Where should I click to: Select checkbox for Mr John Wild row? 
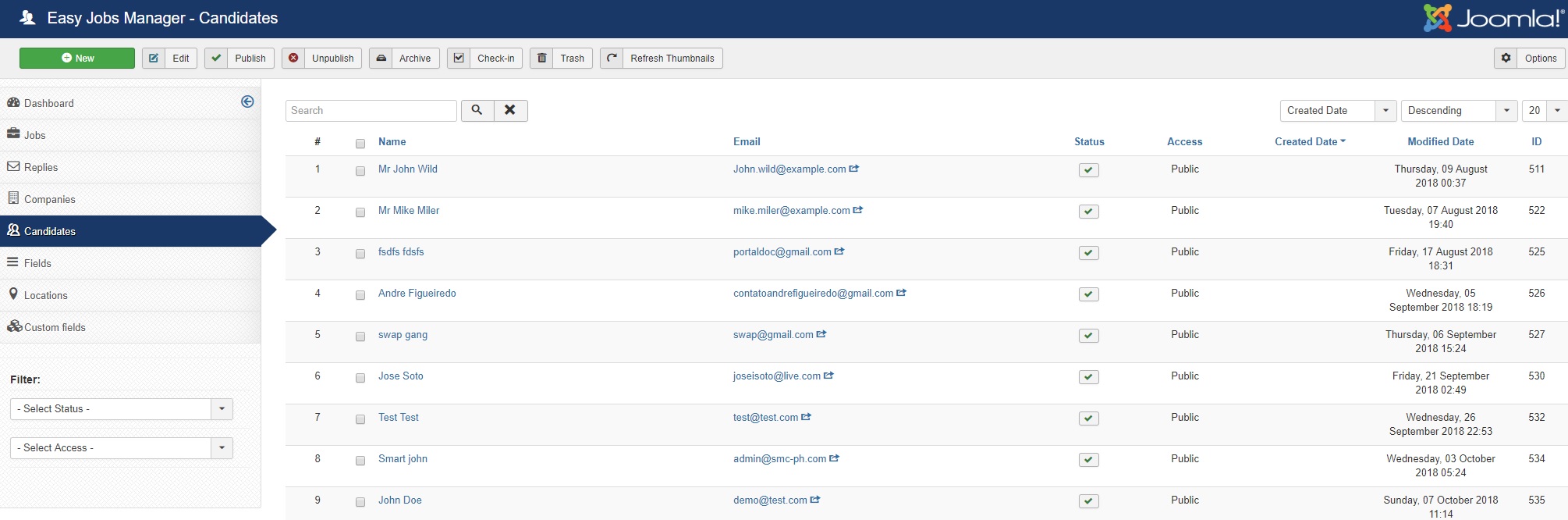[360, 171]
